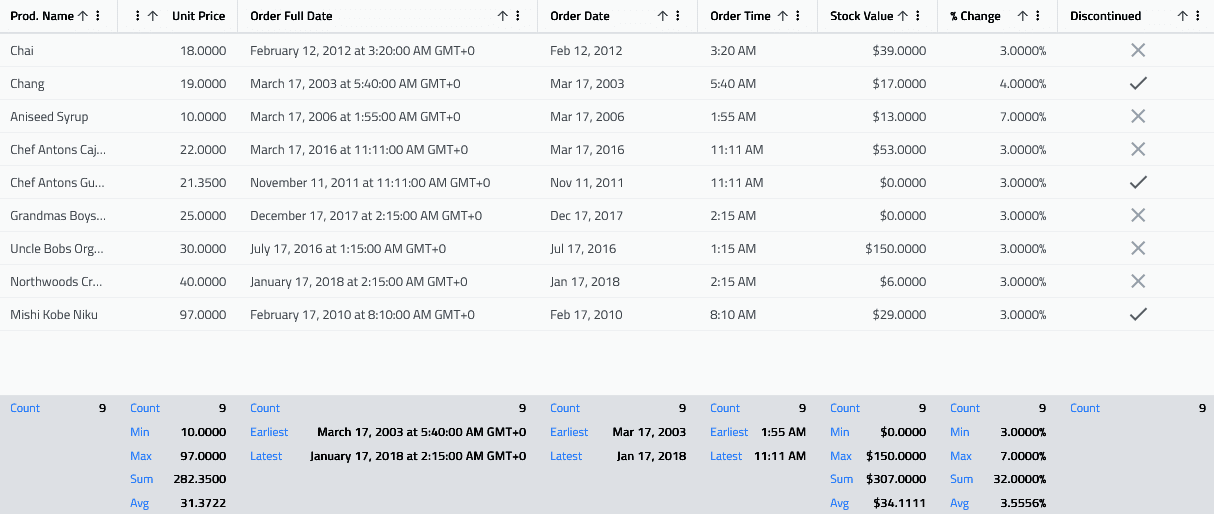Click the Discontinued column sort arrow

1183,16
